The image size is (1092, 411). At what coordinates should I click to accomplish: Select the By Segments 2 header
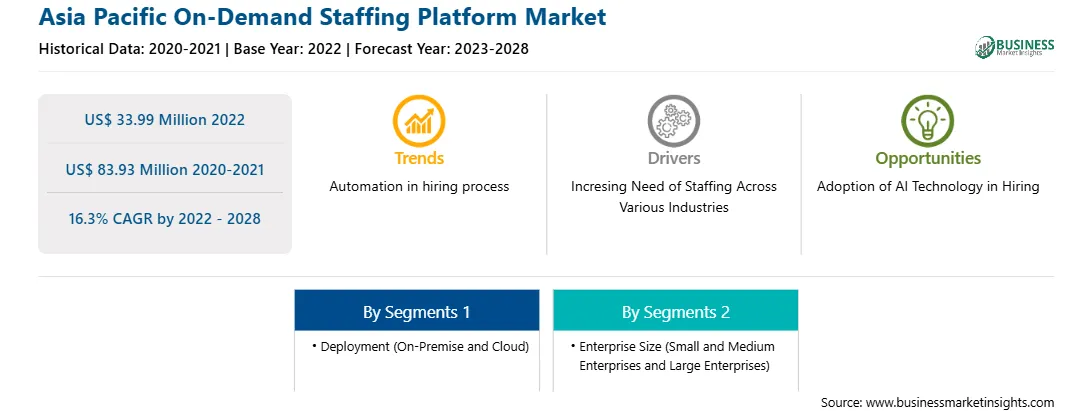click(676, 311)
